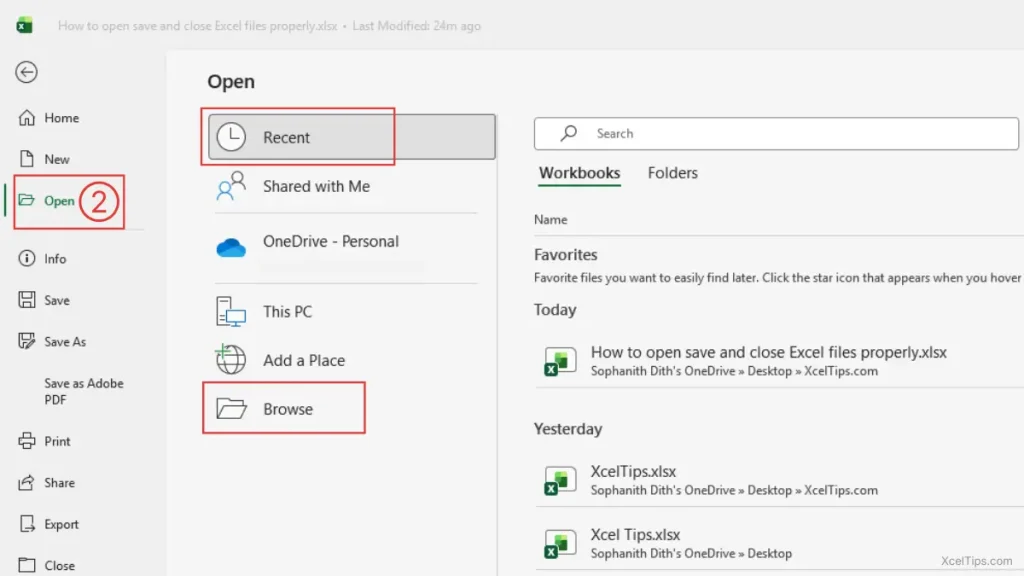Select the Recent clock icon
Image resolution: width=1024 pixels, height=576 pixels.
pyautogui.click(x=230, y=136)
